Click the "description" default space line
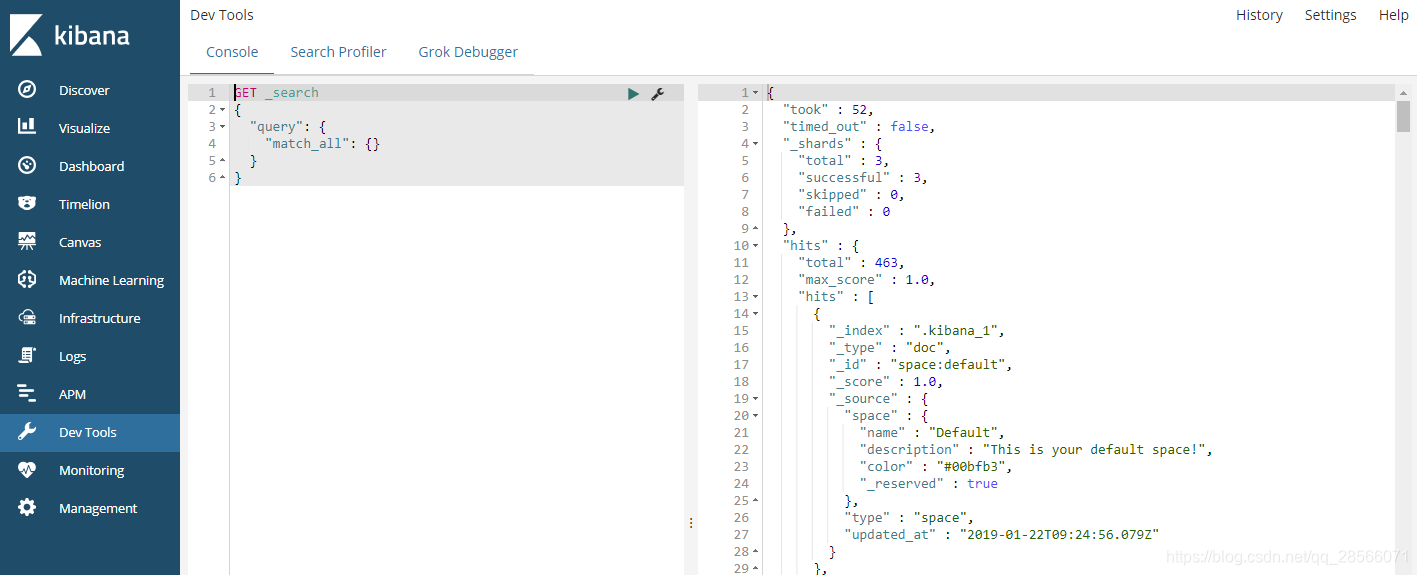Viewport: 1417px width, 575px height. 1036,450
